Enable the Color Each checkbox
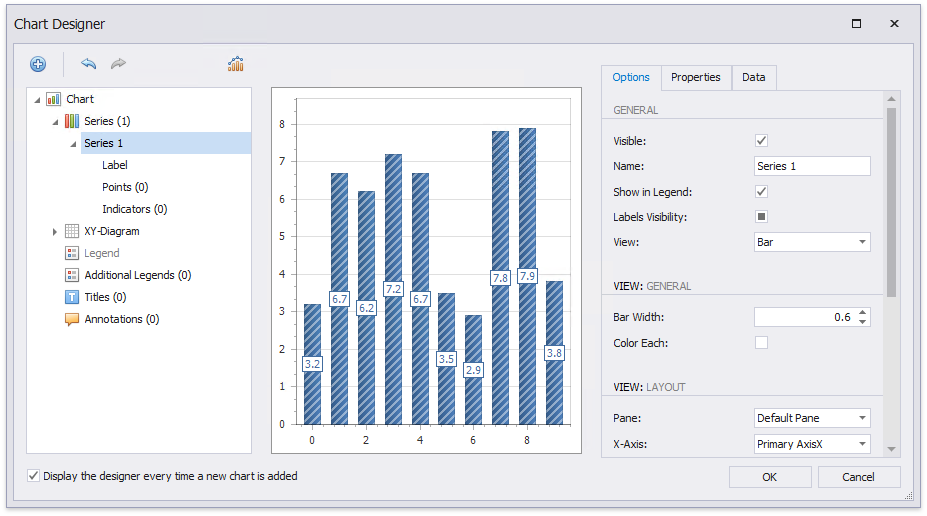The image size is (927, 516). (x=761, y=343)
